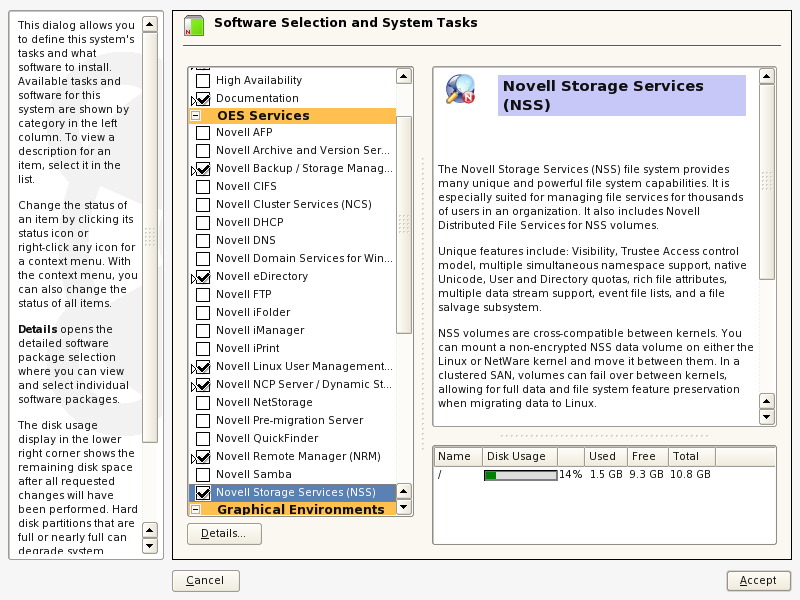This screenshot has width=800, height=600.
Task: Uncheck Novell eDirectory
Action: [x=204, y=276]
